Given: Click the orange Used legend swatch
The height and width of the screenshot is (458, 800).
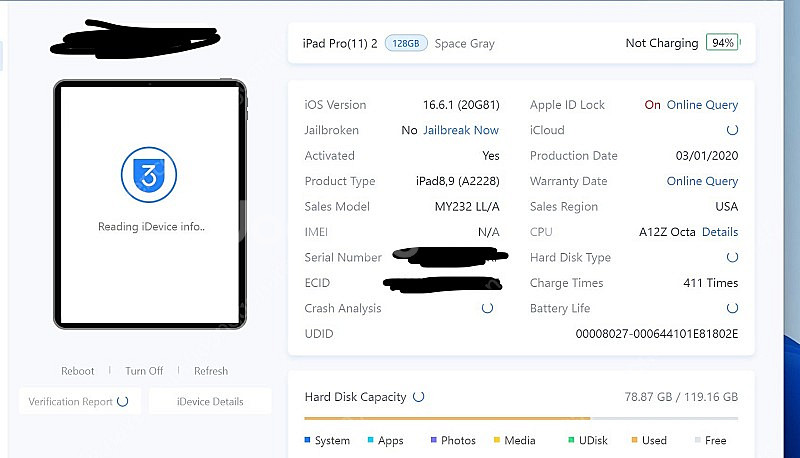Looking at the screenshot, I should click(634, 440).
